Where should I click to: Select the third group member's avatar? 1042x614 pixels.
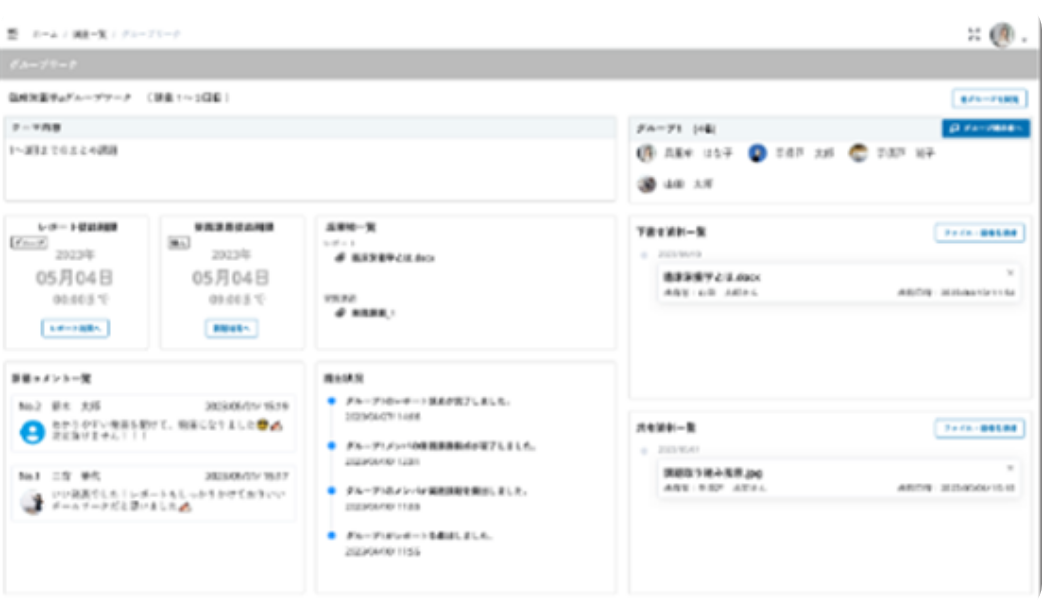point(858,153)
